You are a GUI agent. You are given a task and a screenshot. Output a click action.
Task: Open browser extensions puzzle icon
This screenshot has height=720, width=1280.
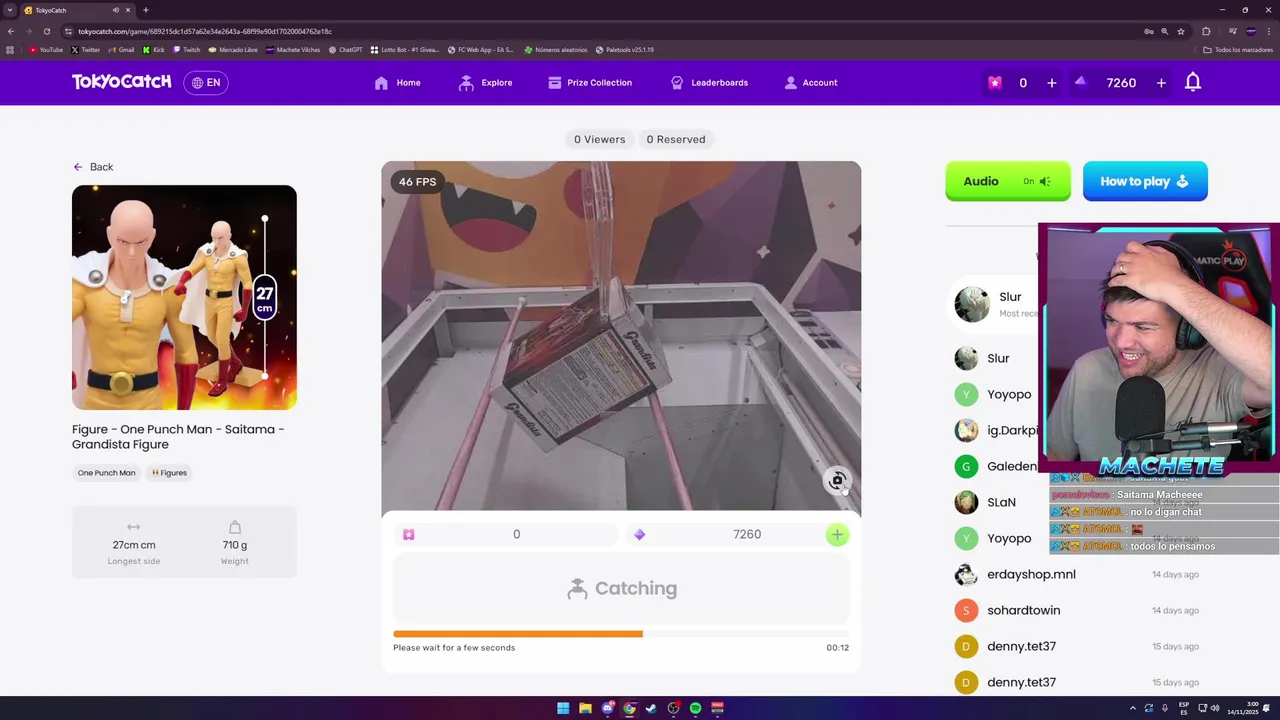point(1206,31)
